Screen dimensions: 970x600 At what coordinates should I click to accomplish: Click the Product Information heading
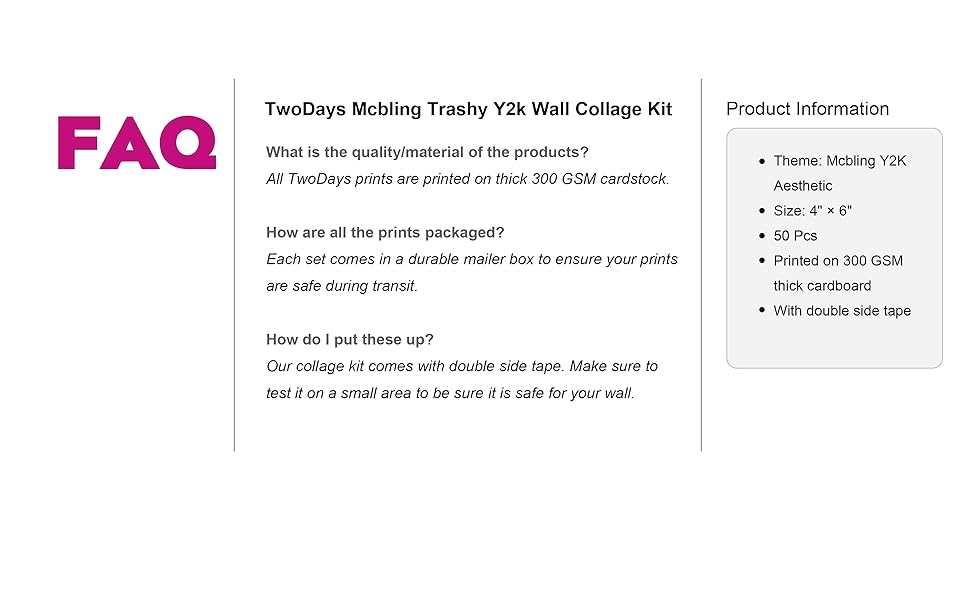[807, 109]
